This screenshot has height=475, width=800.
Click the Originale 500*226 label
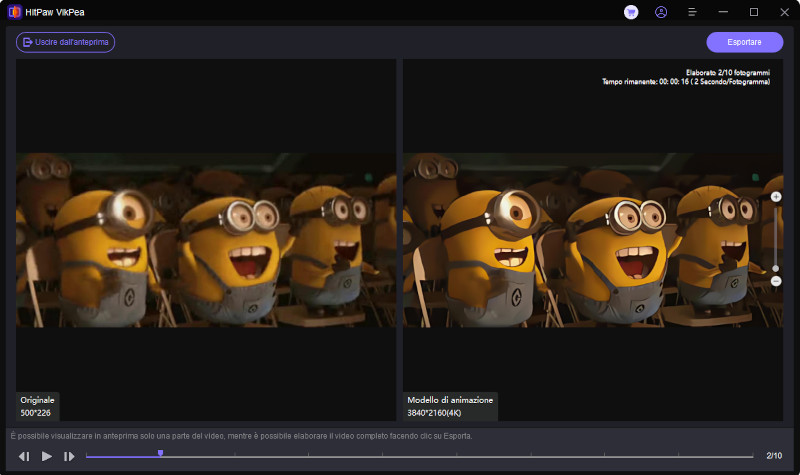38,406
